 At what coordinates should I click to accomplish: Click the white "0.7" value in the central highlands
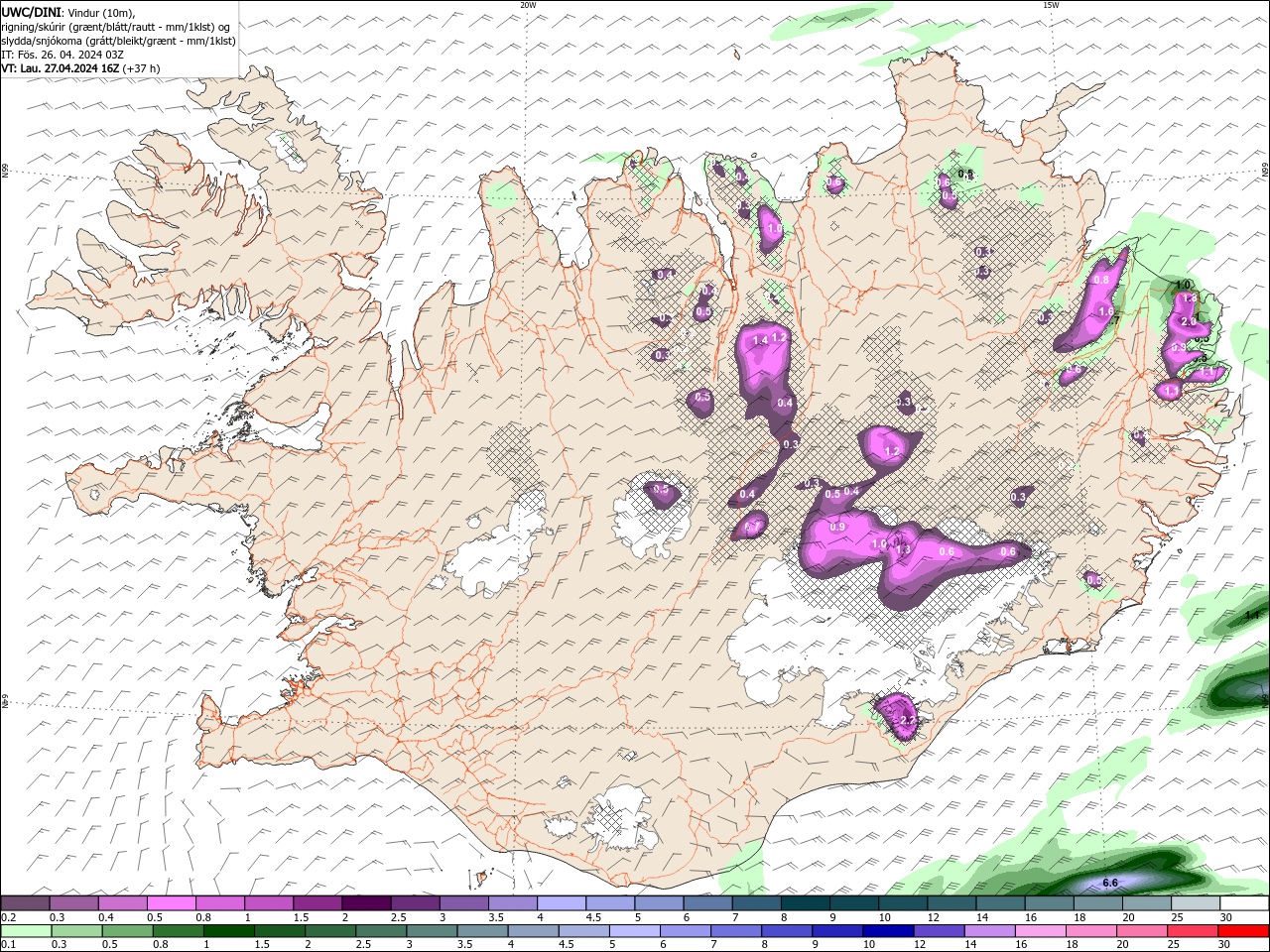pyautogui.click(x=753, y=526)
